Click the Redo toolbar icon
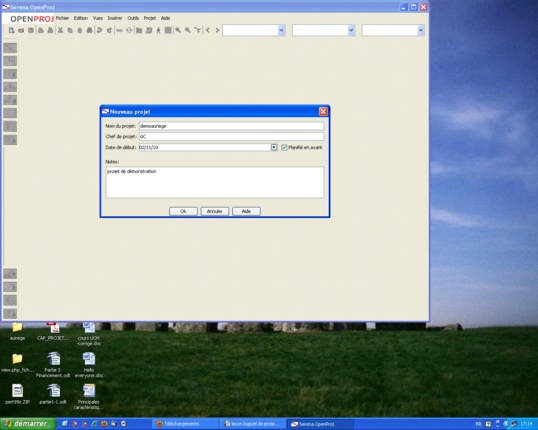The image size is (538, 430). [109, 31]
